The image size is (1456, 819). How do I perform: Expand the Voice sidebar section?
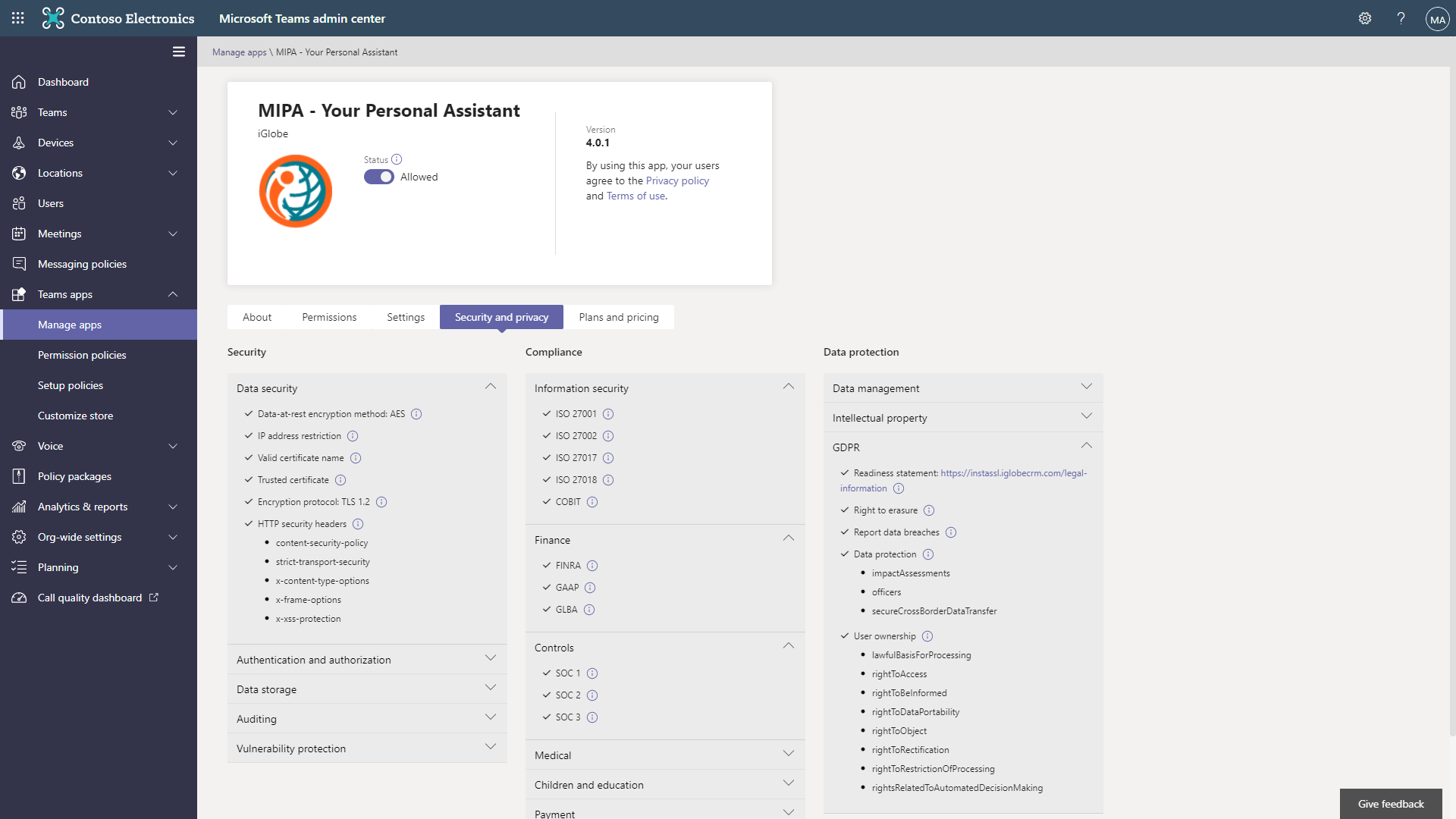point(173,446)
